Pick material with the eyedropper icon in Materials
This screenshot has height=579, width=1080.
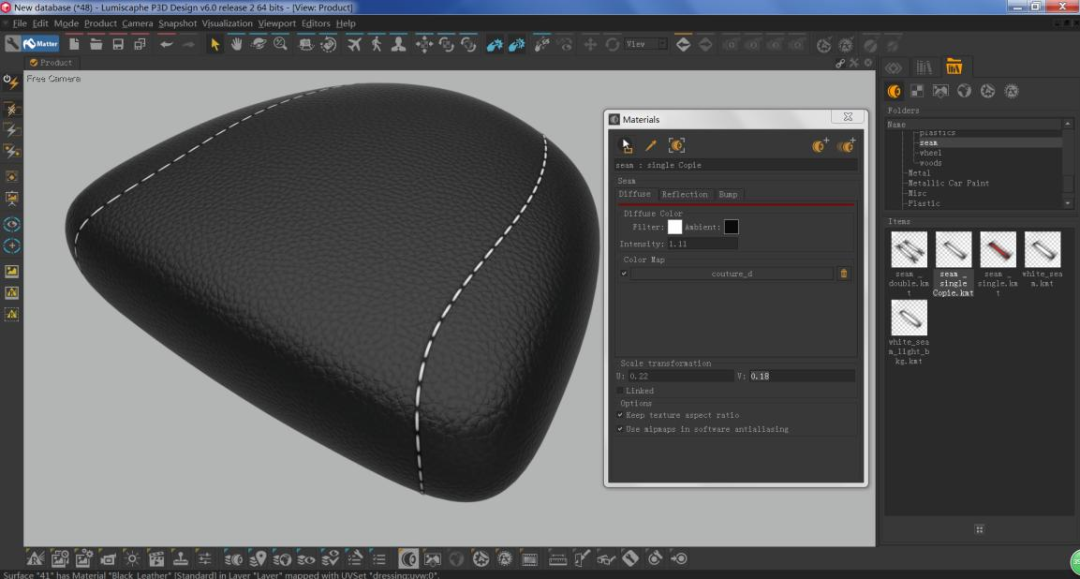pos(651,146)
